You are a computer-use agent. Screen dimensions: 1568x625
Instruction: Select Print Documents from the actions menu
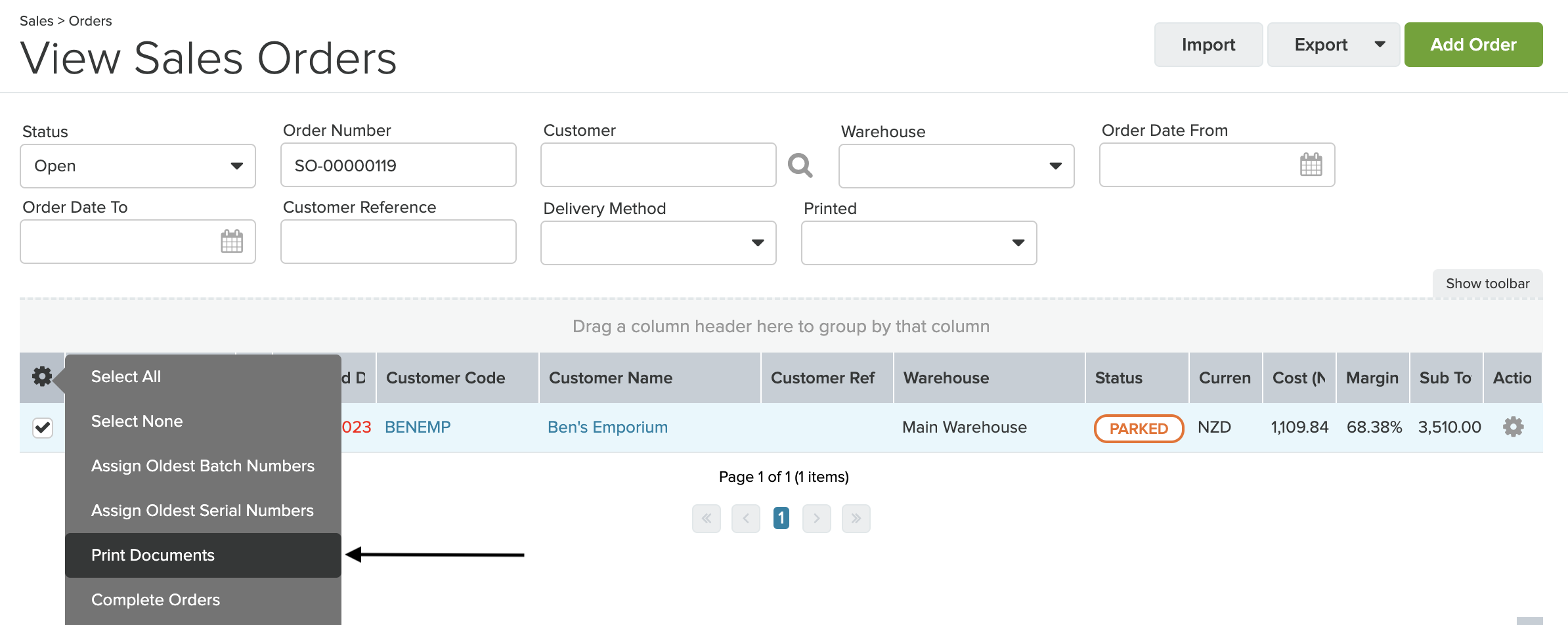(153, 555)
